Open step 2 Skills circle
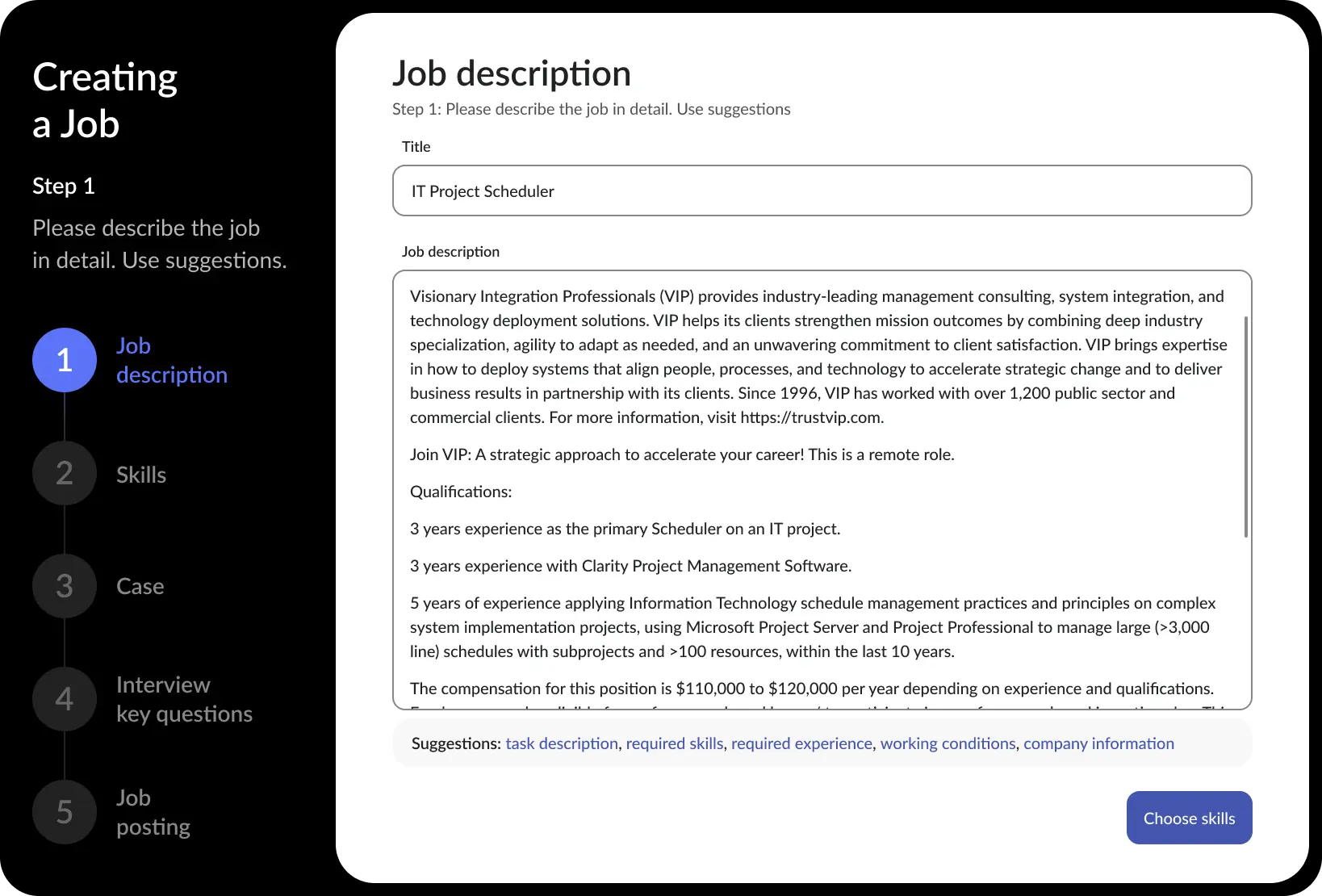 coord(64,473)
